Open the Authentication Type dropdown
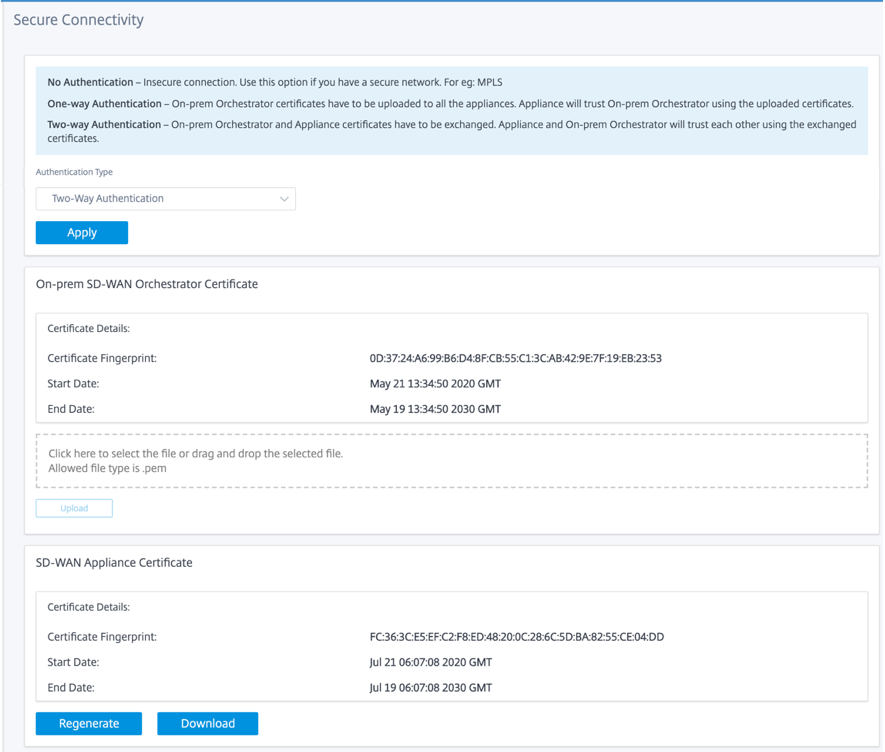Image resolution: width=885 pixels, height=752 pixels. [x=165, y=199]
